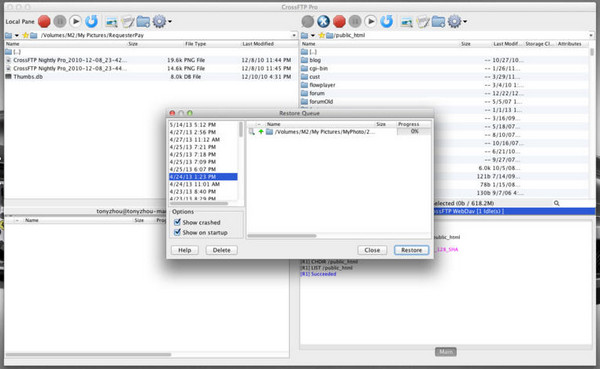Click the picture preview icon in the local toolbar

pyautogui.click(x=111, y=22)
